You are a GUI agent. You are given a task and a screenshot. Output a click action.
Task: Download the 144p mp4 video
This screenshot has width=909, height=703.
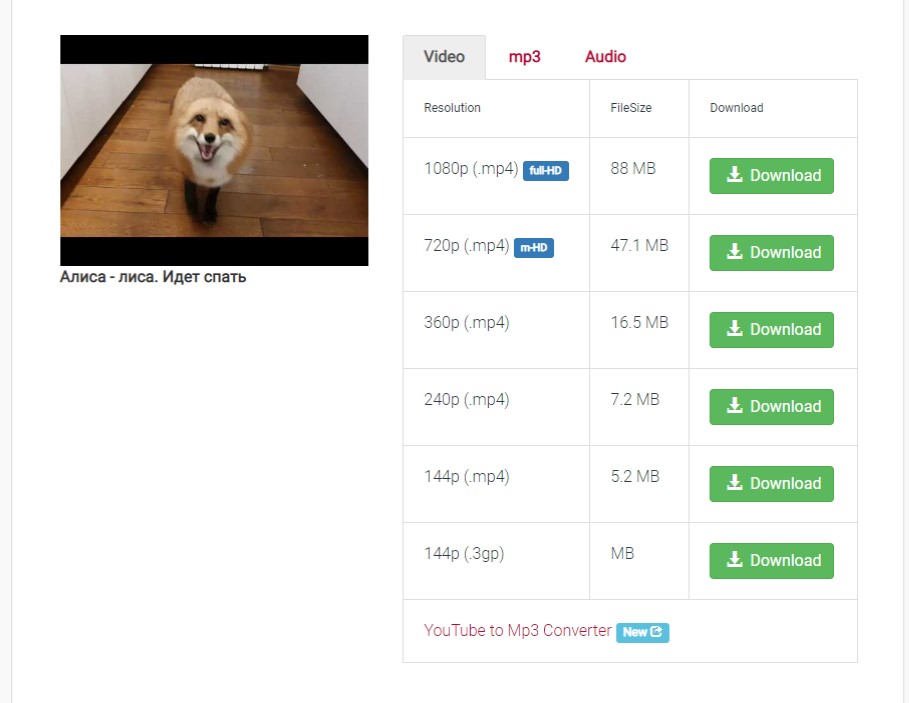click(x=772, y=484)
